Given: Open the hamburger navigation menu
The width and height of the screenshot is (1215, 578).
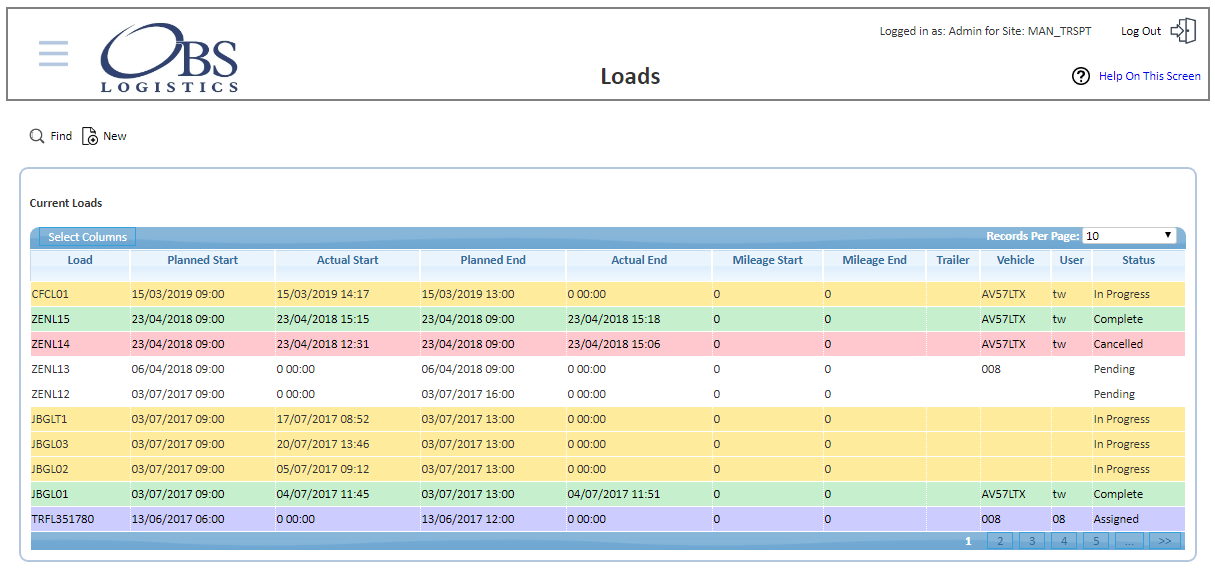Looking at the screenshot, I should tap(54, 53).
